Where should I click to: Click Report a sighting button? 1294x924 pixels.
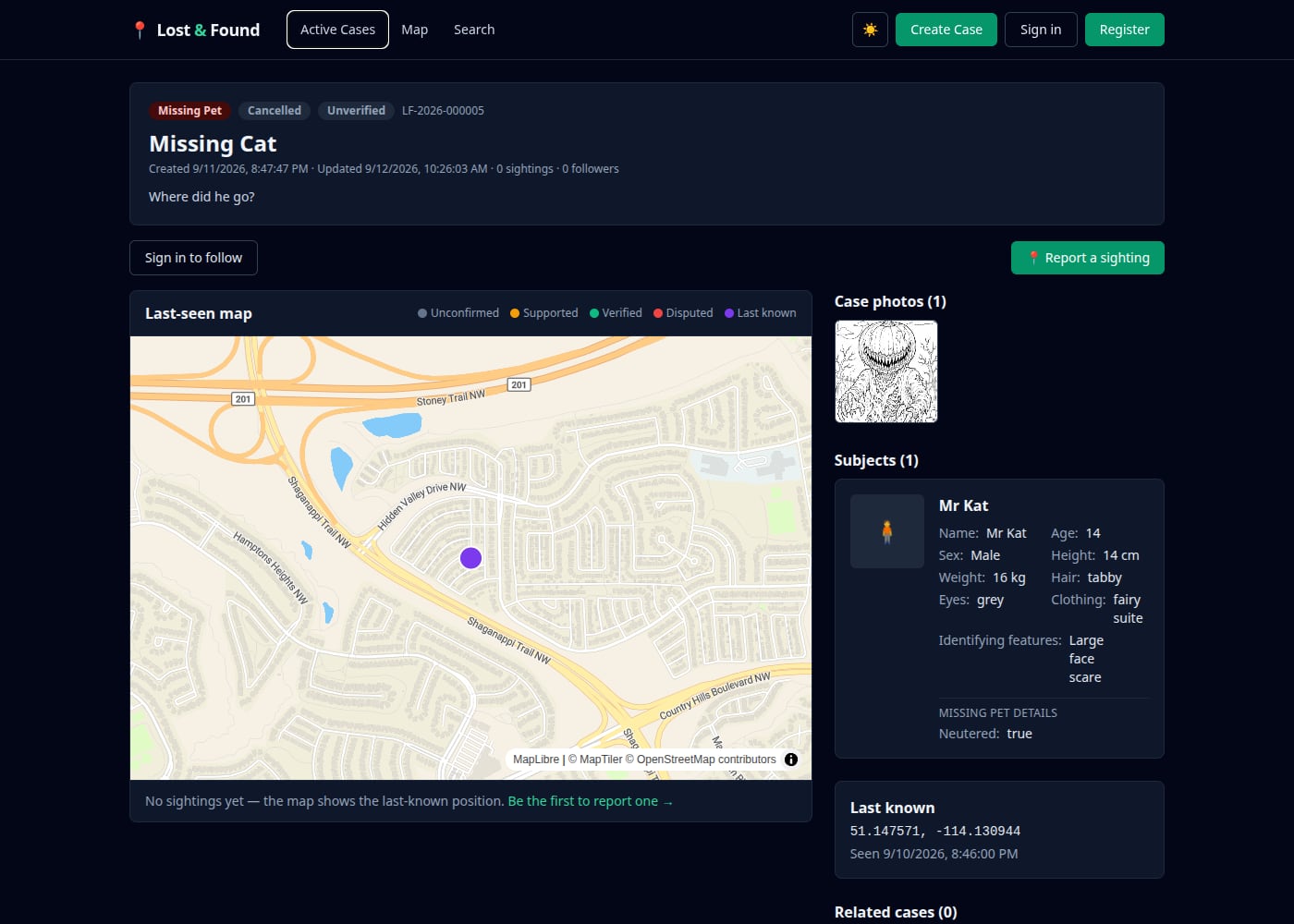(x=1088, y=258)
